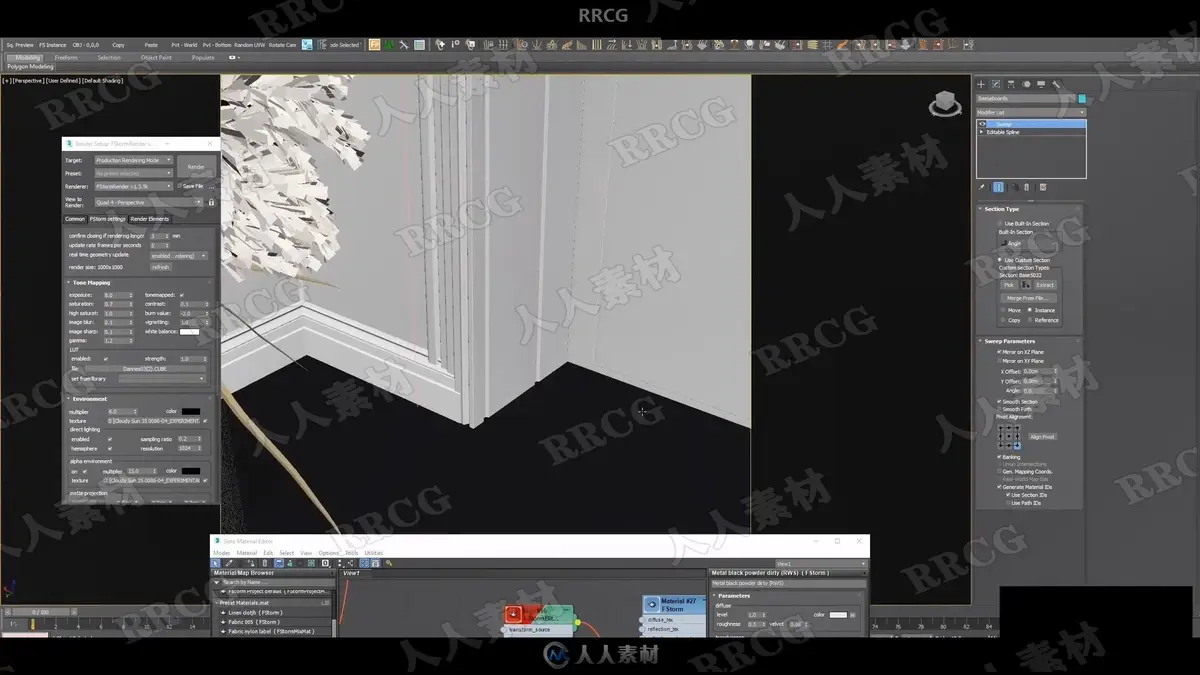Click the environment multiplier black color swatch
This screenshot has height=675, width=1200.
point(190,411)
